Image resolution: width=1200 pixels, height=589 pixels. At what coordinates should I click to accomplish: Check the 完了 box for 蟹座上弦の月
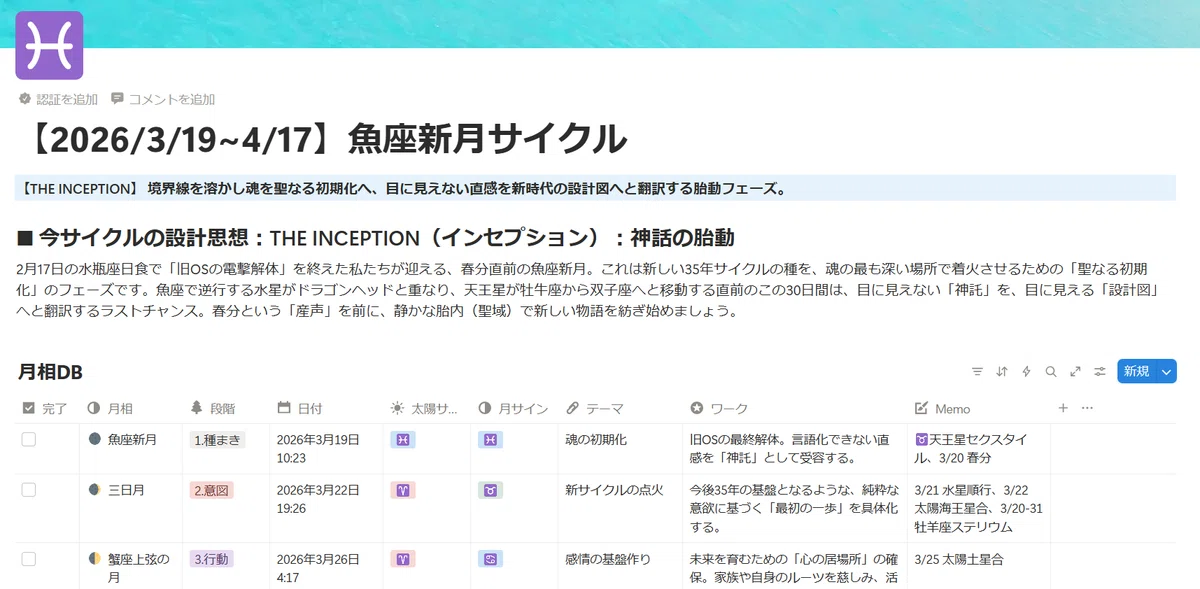pyautogui.click(x=29, y=558)
